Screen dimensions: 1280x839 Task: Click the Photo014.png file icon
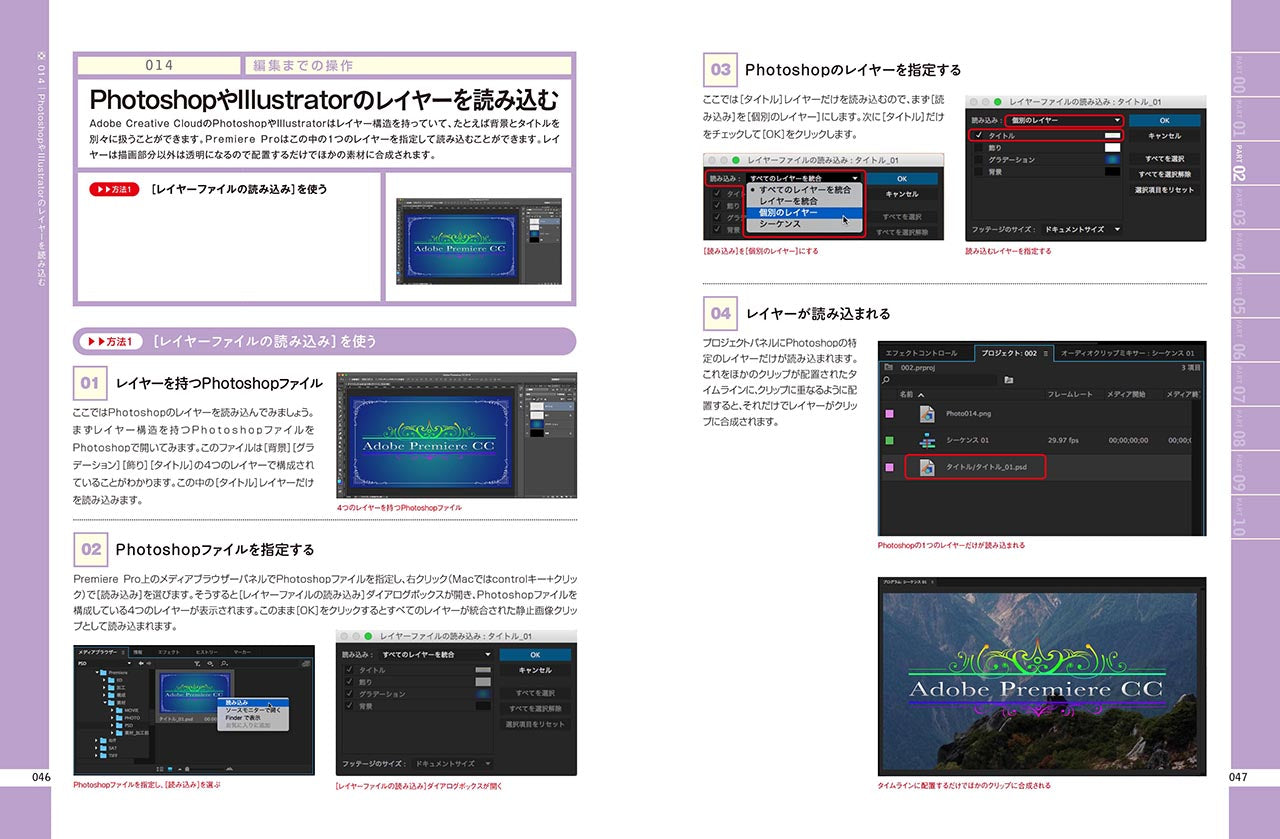point(926,413)
